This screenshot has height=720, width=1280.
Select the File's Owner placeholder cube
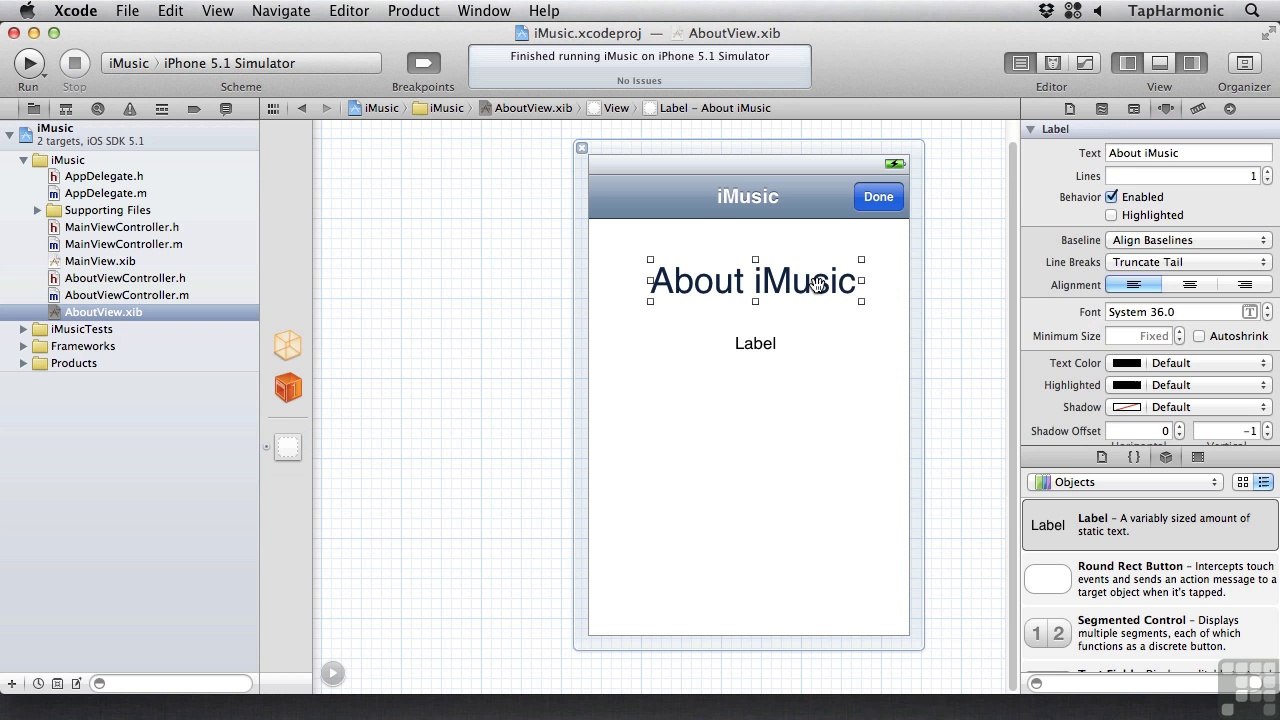click(288, 345)
